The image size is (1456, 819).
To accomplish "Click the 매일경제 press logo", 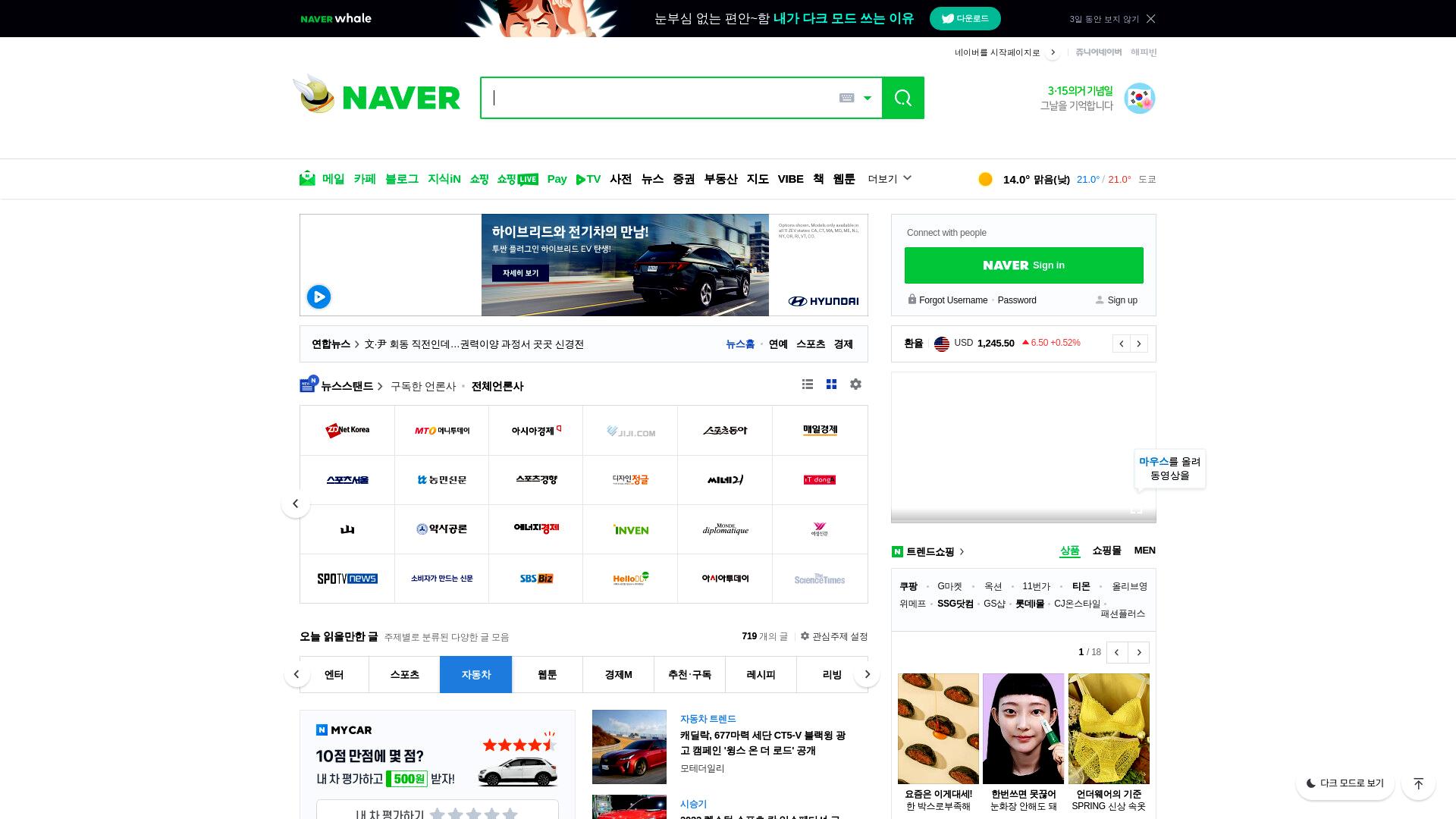I will 820,431.
